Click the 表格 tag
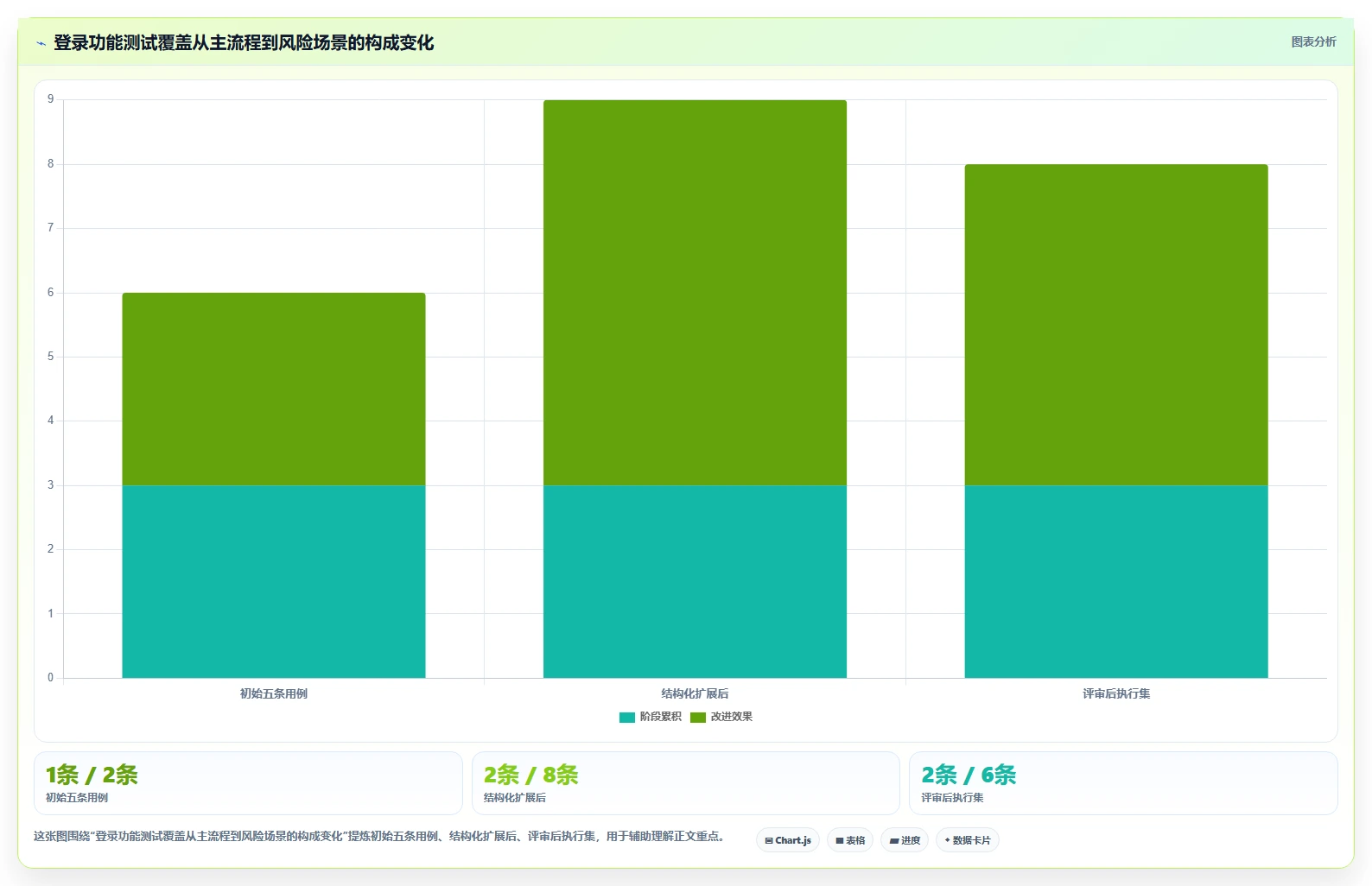The width and height of the screenshot is (1372, 886). 850,840
